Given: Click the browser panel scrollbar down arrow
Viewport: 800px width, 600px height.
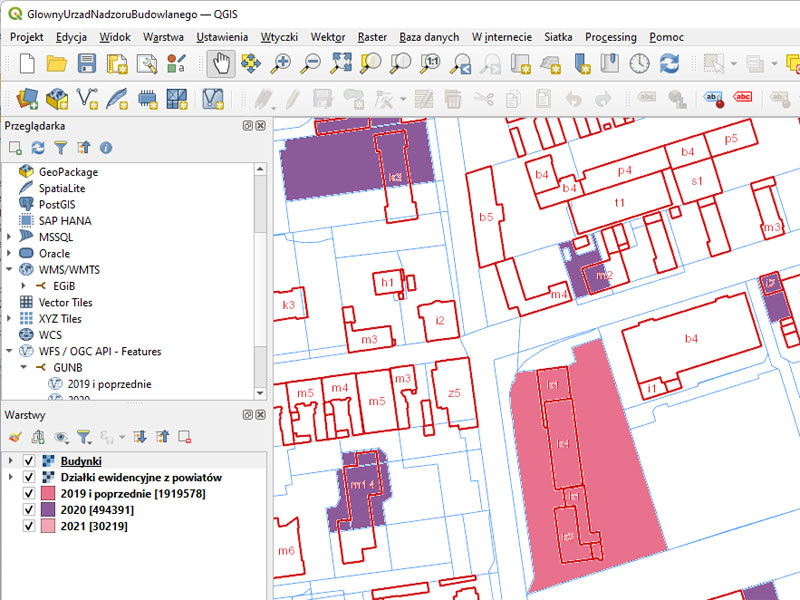Looking at the screenshot, I should (260, 393).
